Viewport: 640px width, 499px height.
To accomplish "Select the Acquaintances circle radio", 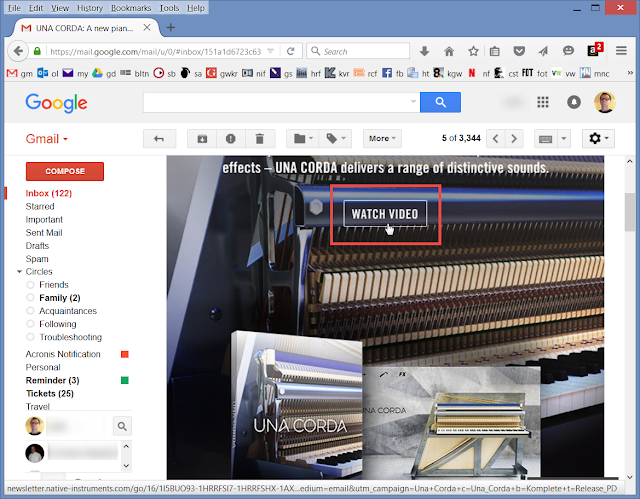I will (30, 310).
